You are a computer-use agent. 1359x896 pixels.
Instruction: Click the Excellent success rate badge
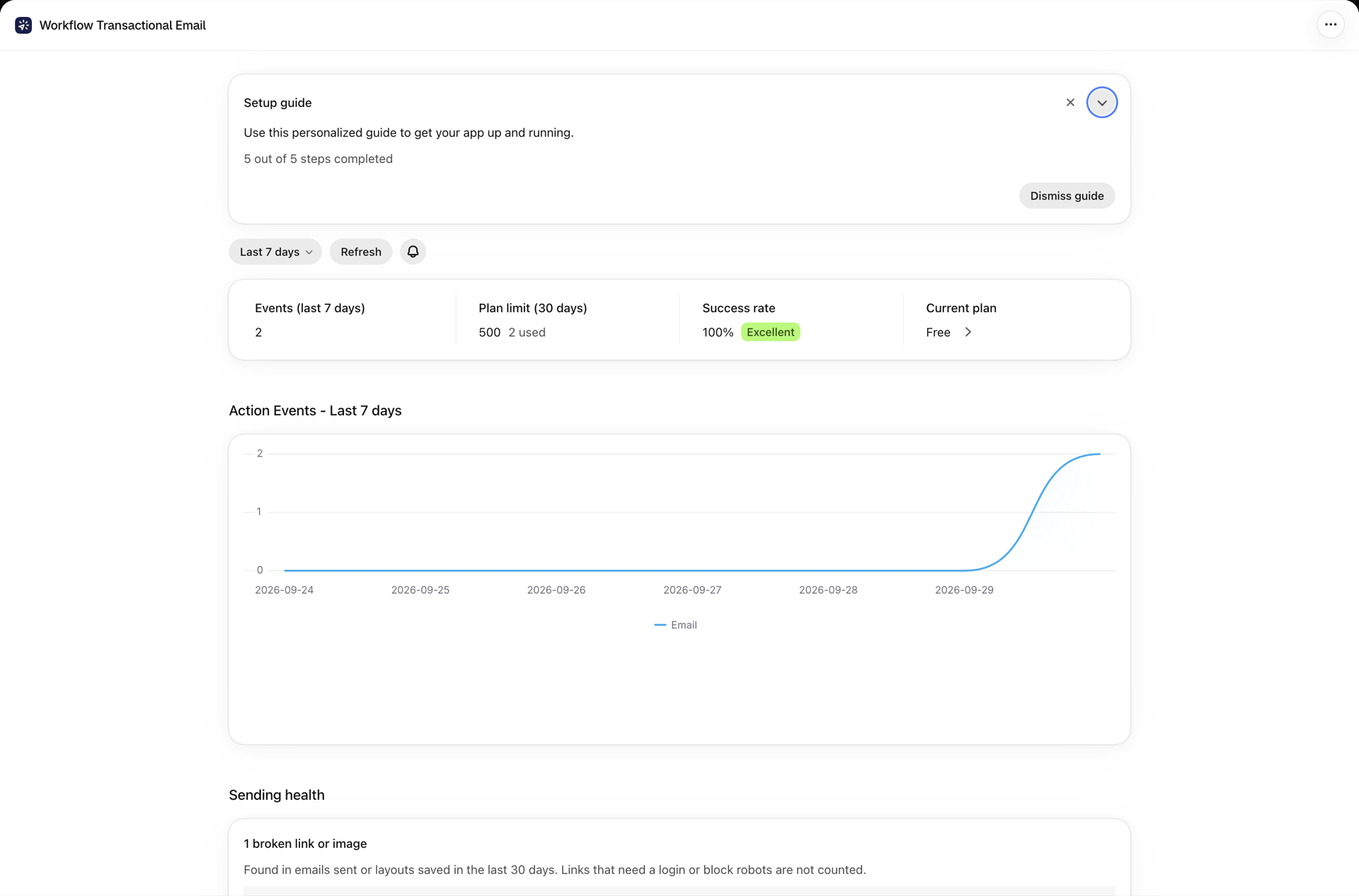770,332
